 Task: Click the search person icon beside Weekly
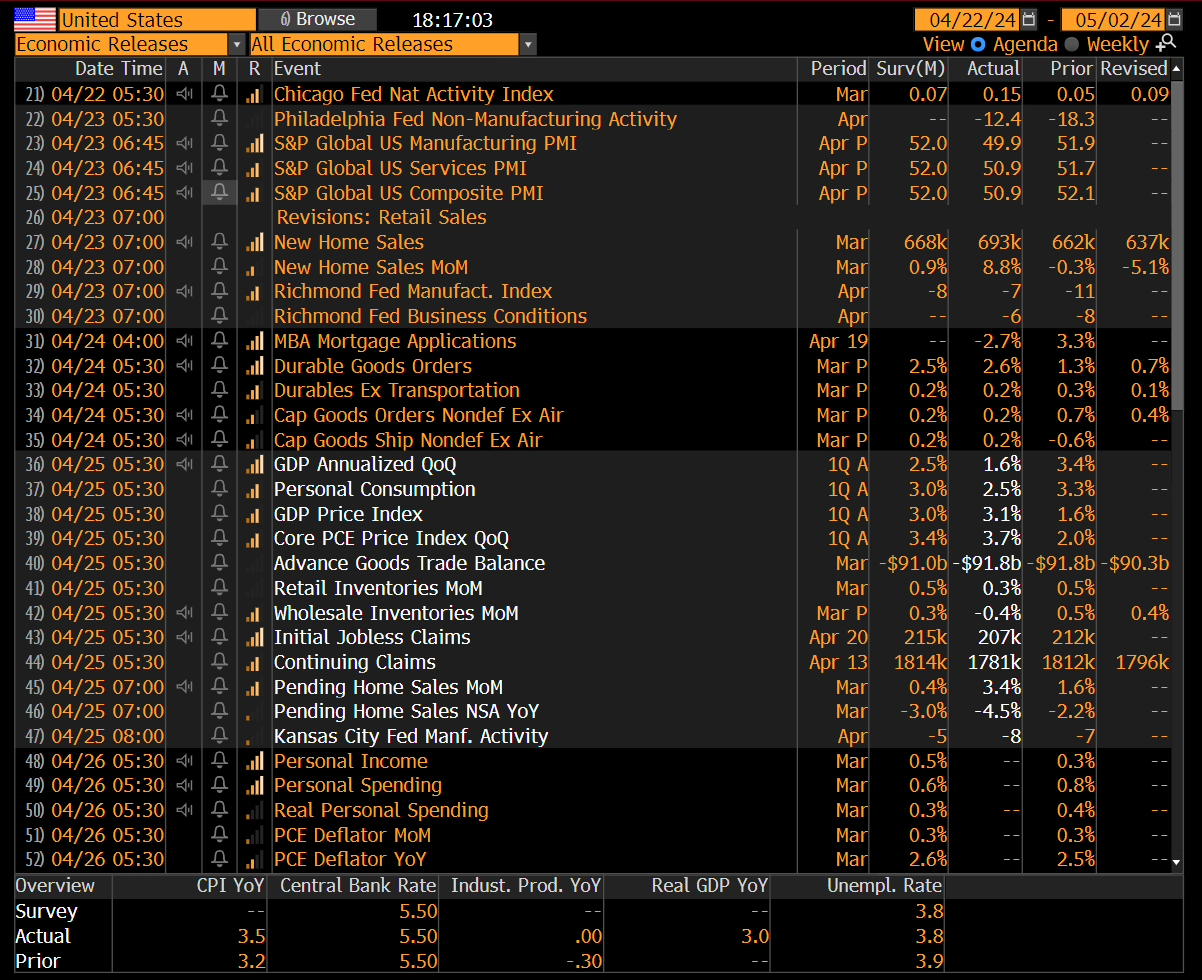1166,43
